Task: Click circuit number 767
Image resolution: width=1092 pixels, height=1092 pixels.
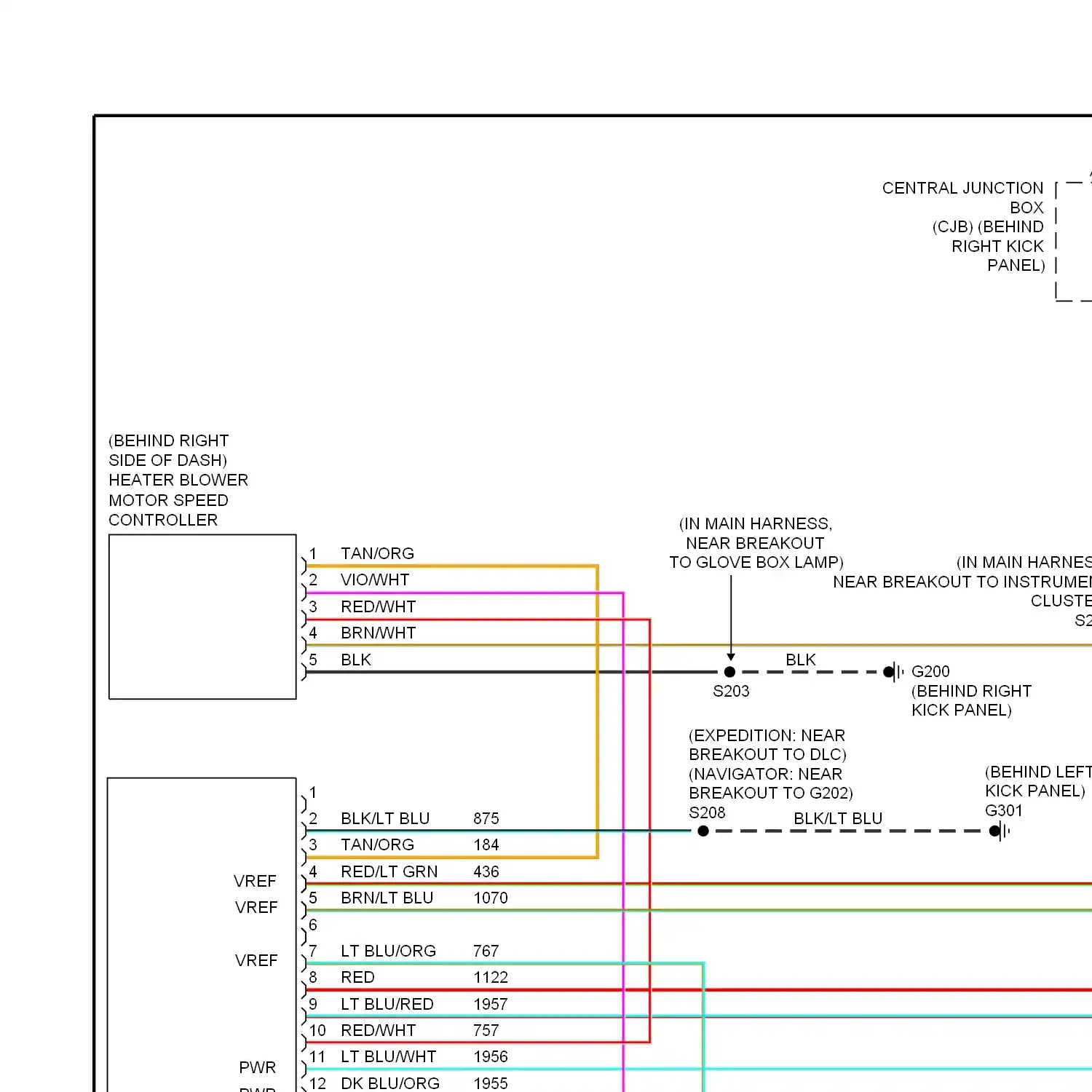Action: [486, 951]
